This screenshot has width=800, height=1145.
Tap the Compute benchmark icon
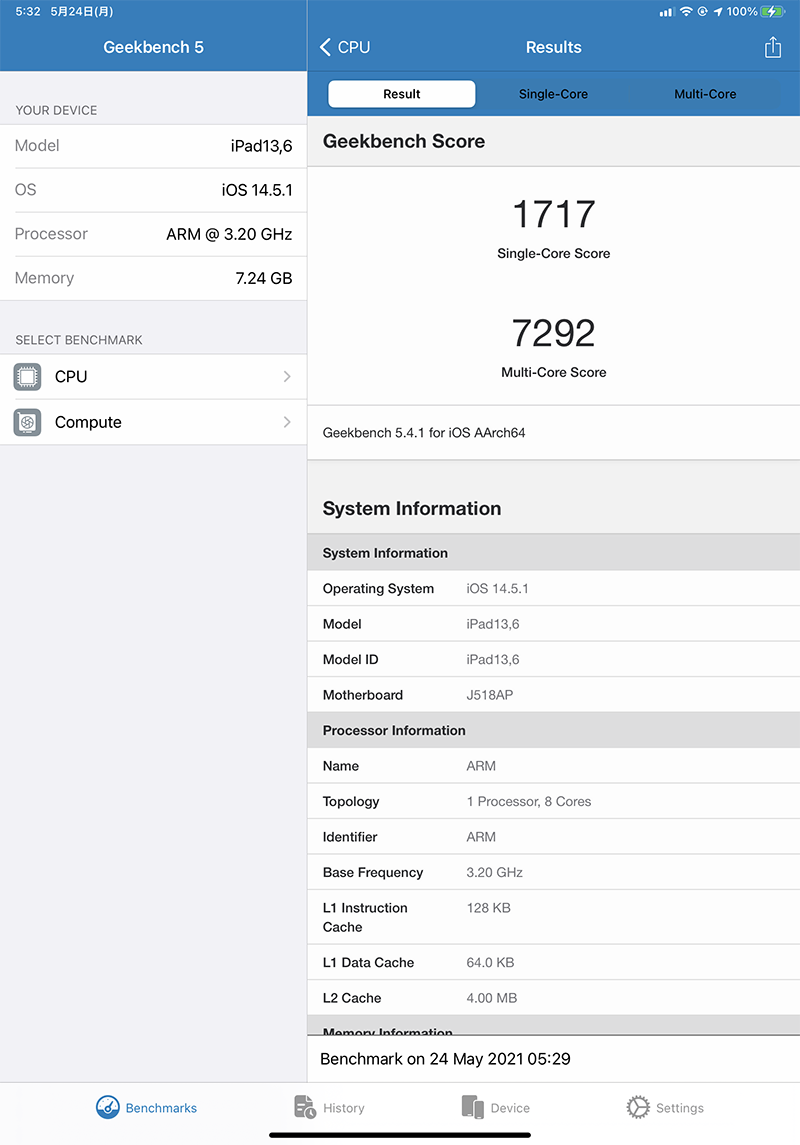tap(27, 422)
